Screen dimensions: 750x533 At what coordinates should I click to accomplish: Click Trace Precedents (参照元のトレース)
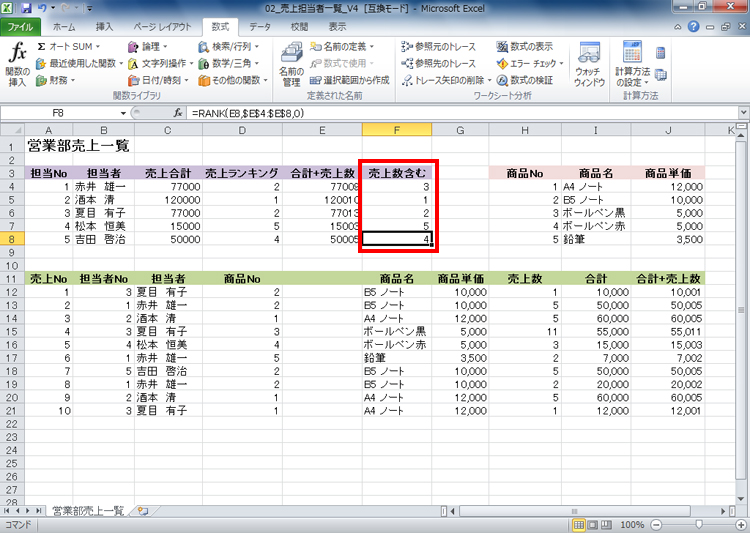(x=439, y=46)
